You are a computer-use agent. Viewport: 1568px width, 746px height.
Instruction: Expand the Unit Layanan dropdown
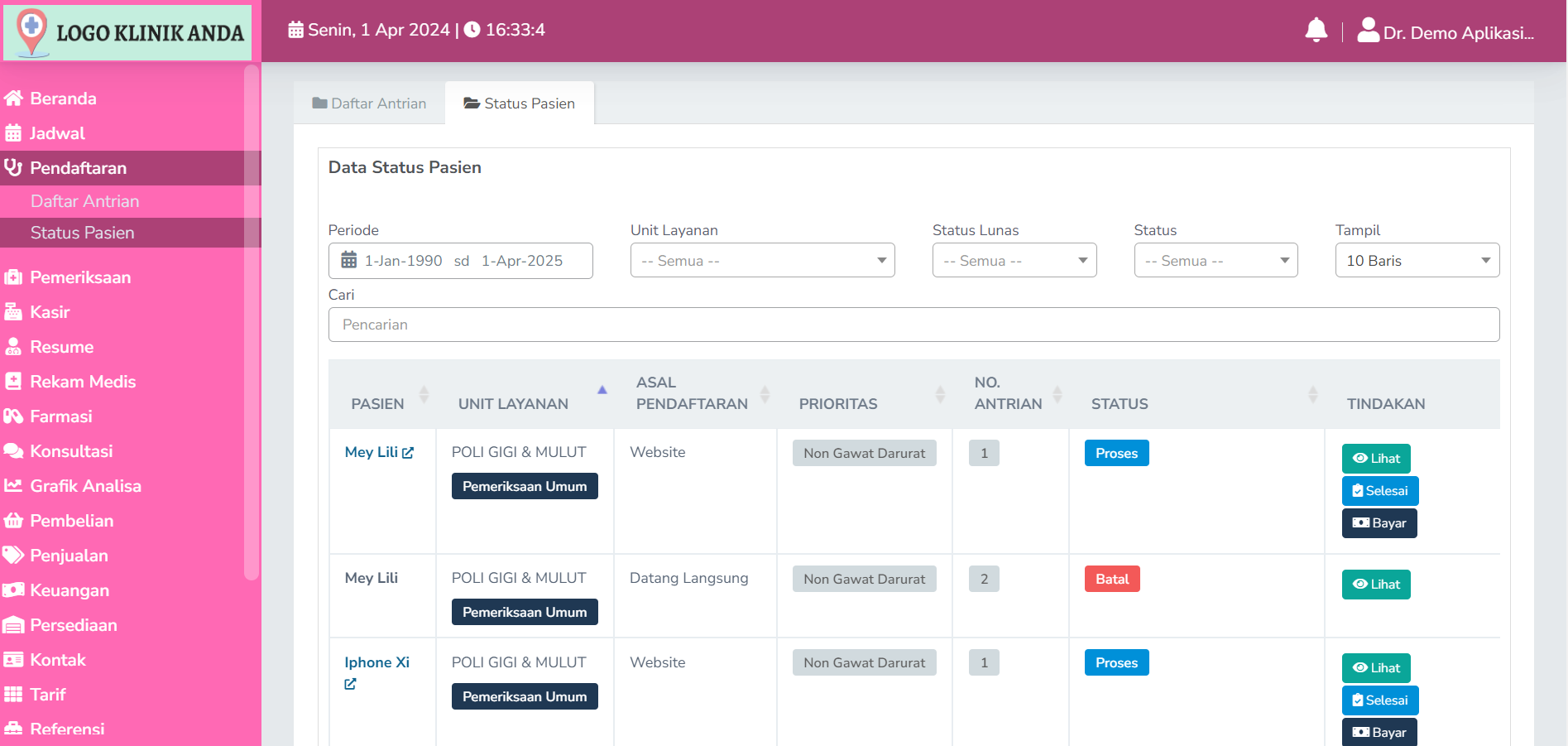tap(762, 261)
